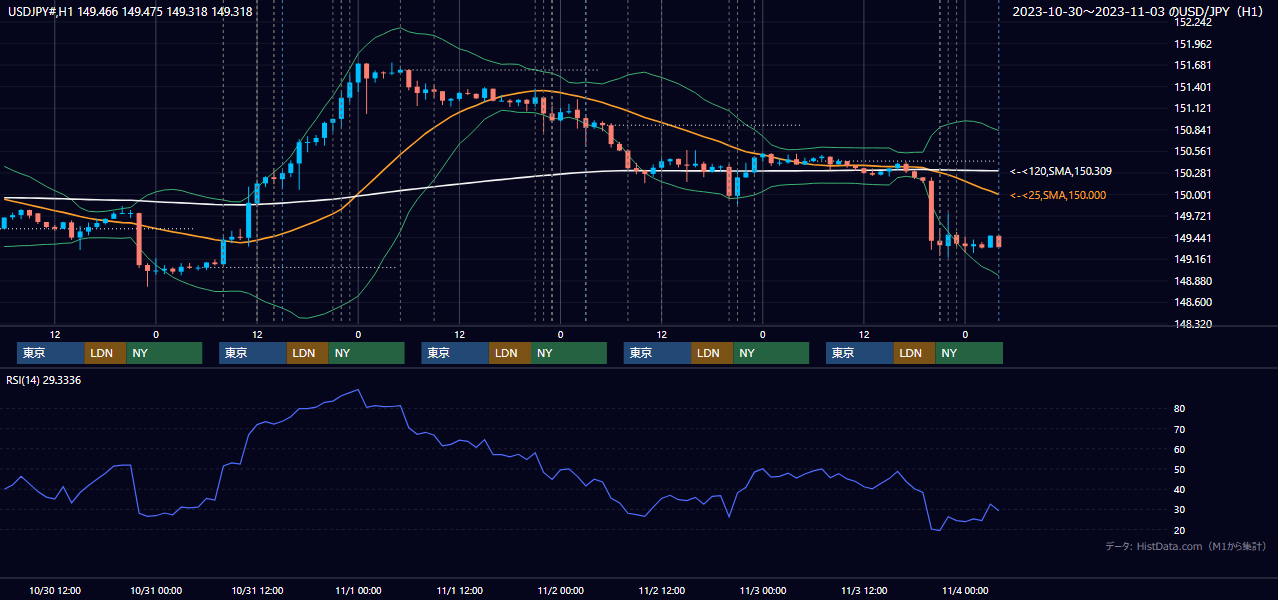
Task: Click the USDJPY#,H1 price header text
Action: [x=130, y=11]
